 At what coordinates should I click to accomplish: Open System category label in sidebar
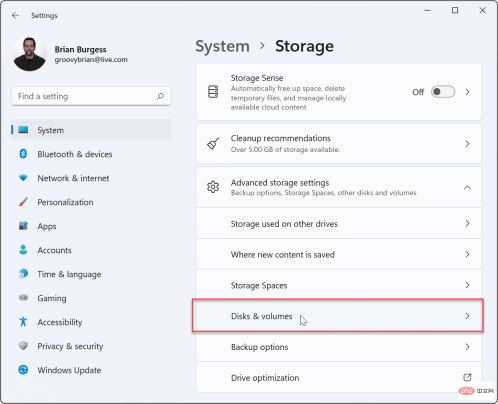pyautogui.click(x=50, y=130)
